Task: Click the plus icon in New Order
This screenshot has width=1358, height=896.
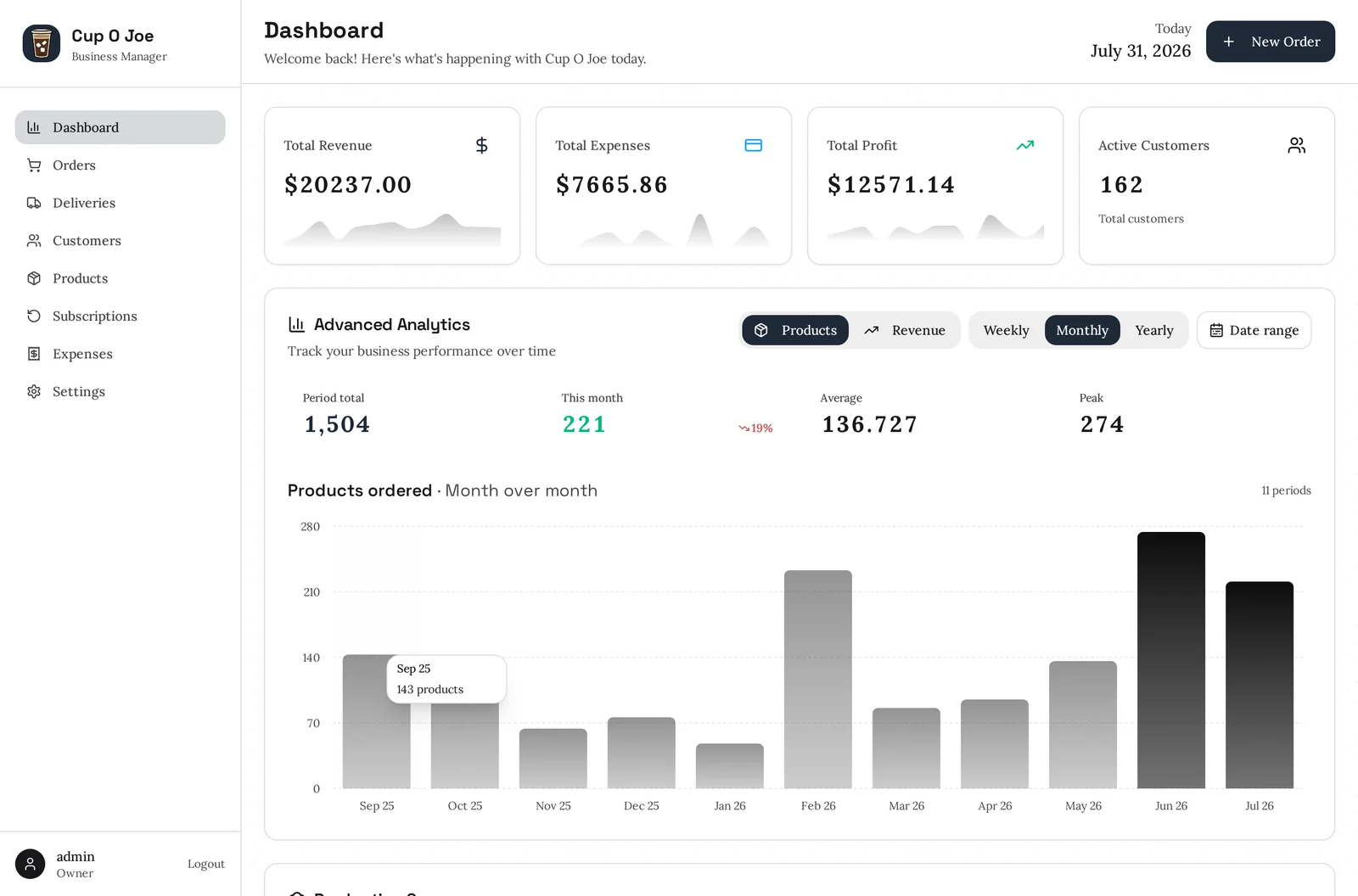Action: tap(1228, 42)
